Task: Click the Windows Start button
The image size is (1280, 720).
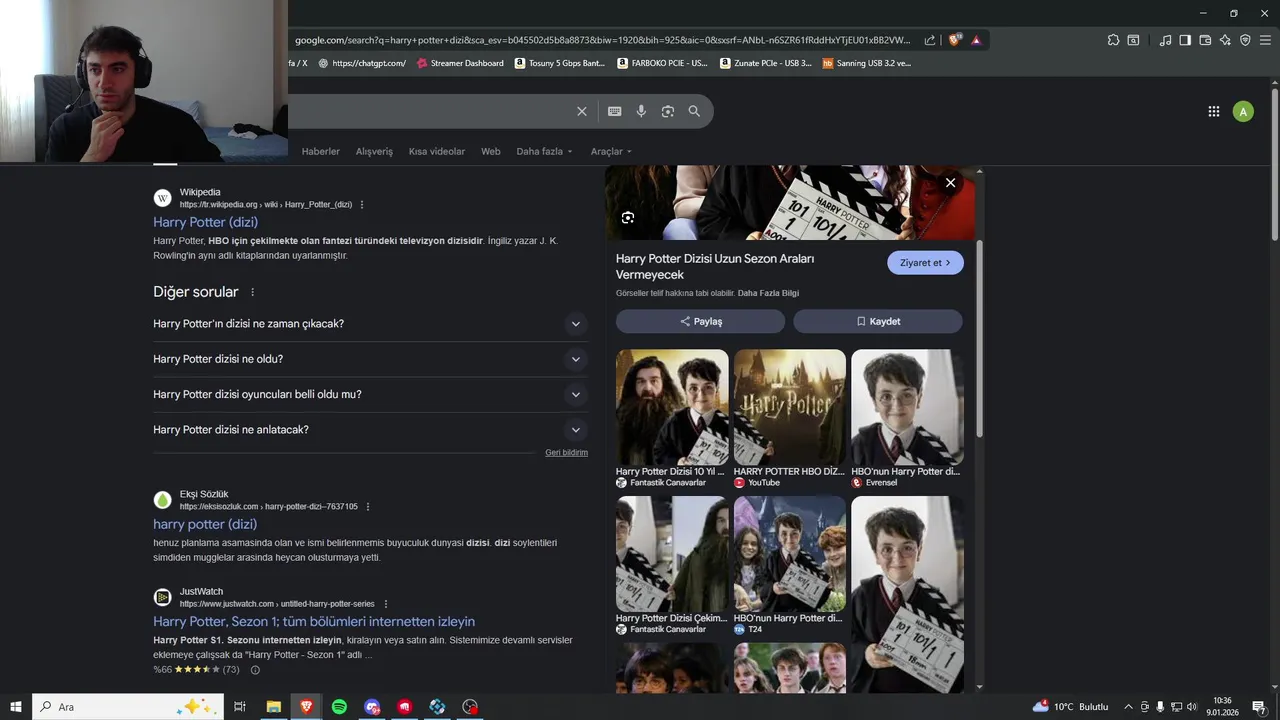Action: 16,707
